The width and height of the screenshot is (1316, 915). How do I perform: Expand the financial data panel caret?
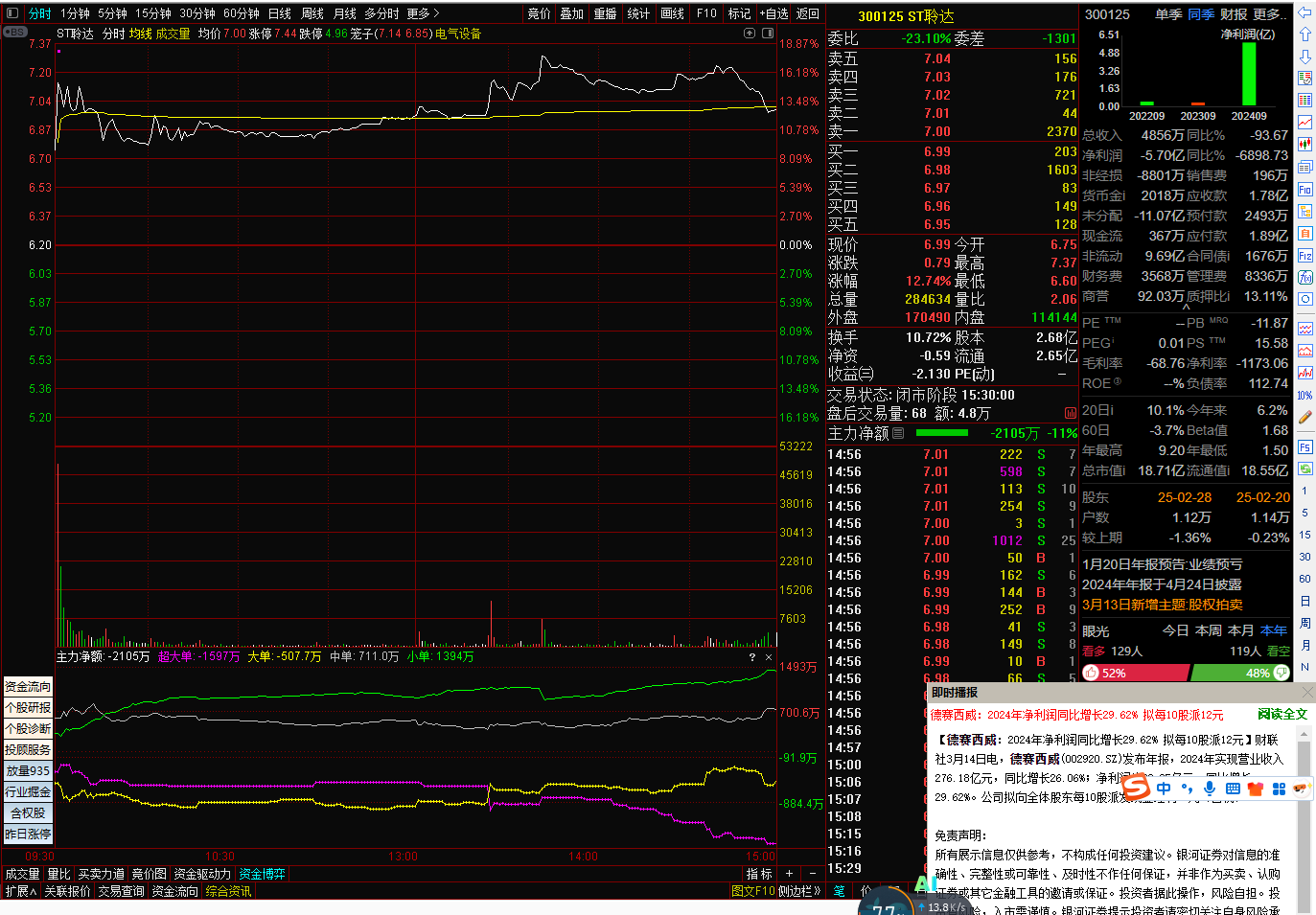(1187, 308)
